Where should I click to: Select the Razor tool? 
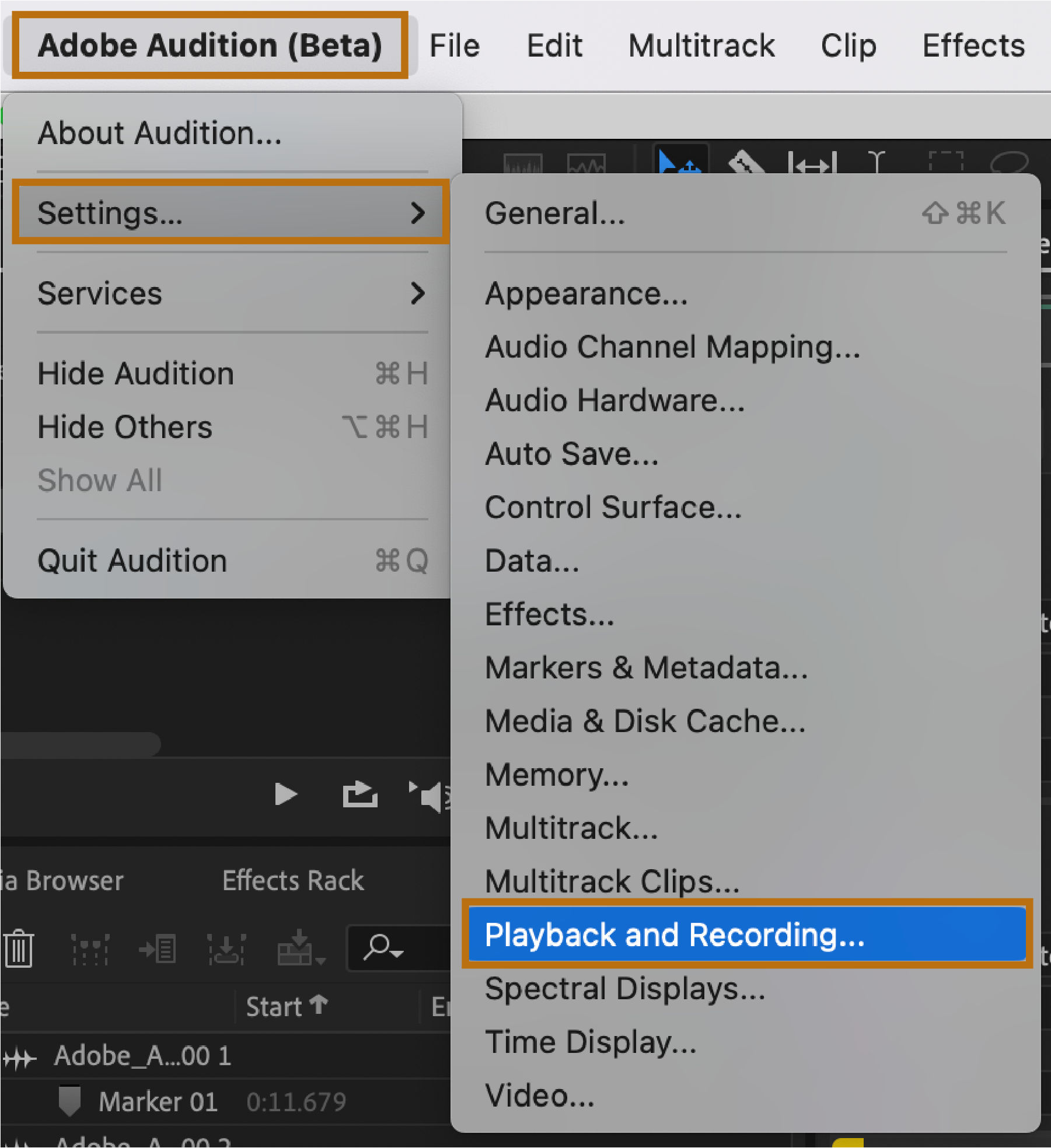[x=747, y=162]
